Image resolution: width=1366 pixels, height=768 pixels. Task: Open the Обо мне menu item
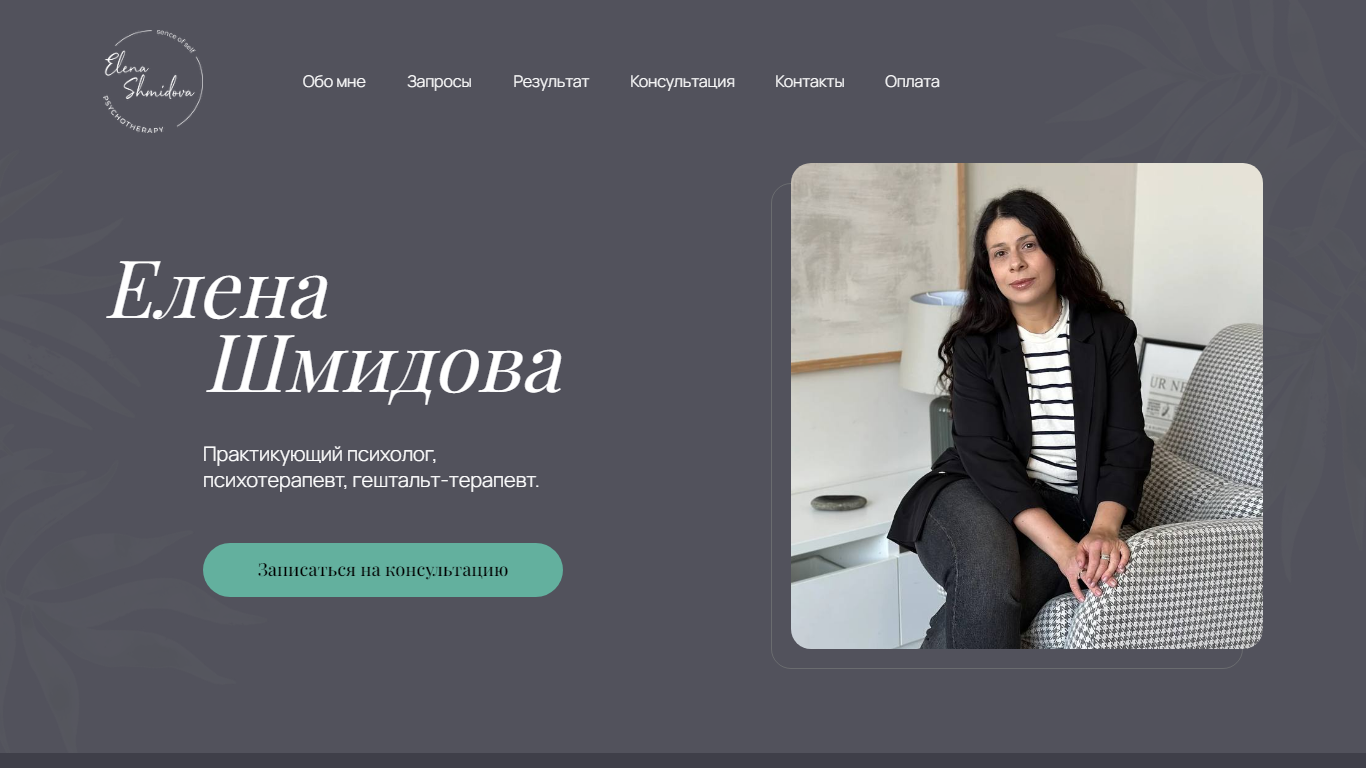click(x=334, y=82)
